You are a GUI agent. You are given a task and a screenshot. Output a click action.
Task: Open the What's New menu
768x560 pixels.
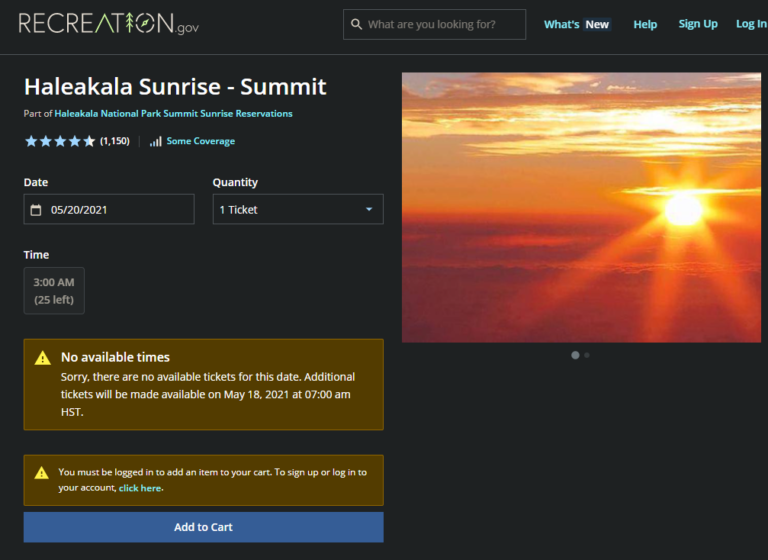click(576, 24)
